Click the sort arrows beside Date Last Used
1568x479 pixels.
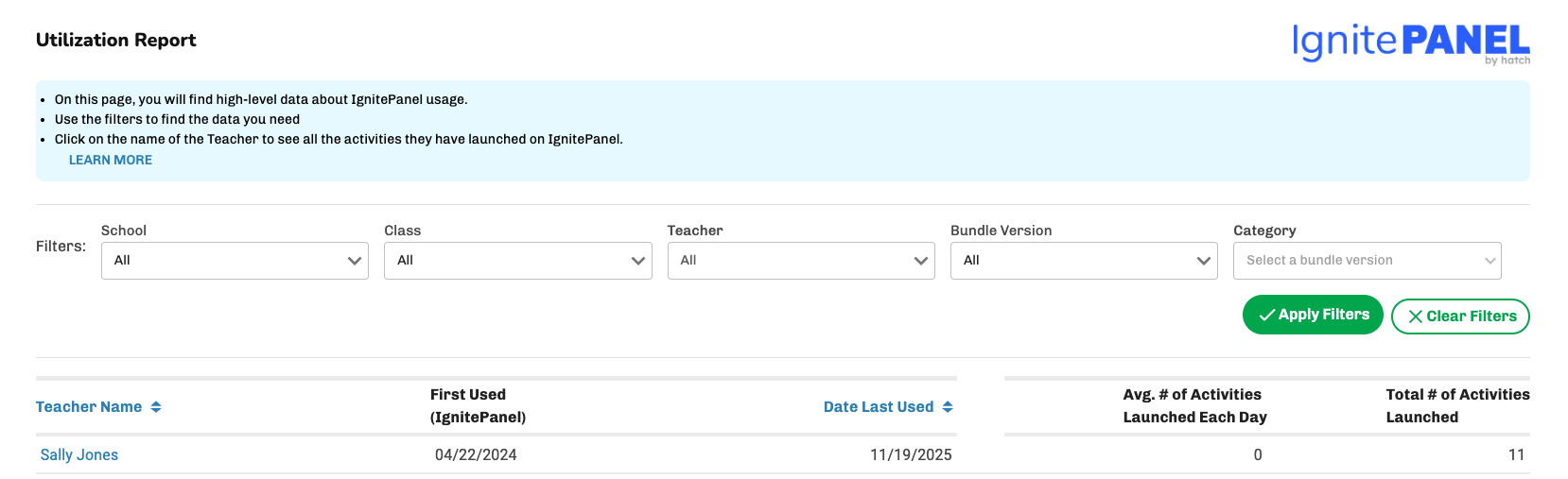click(948, 407)
